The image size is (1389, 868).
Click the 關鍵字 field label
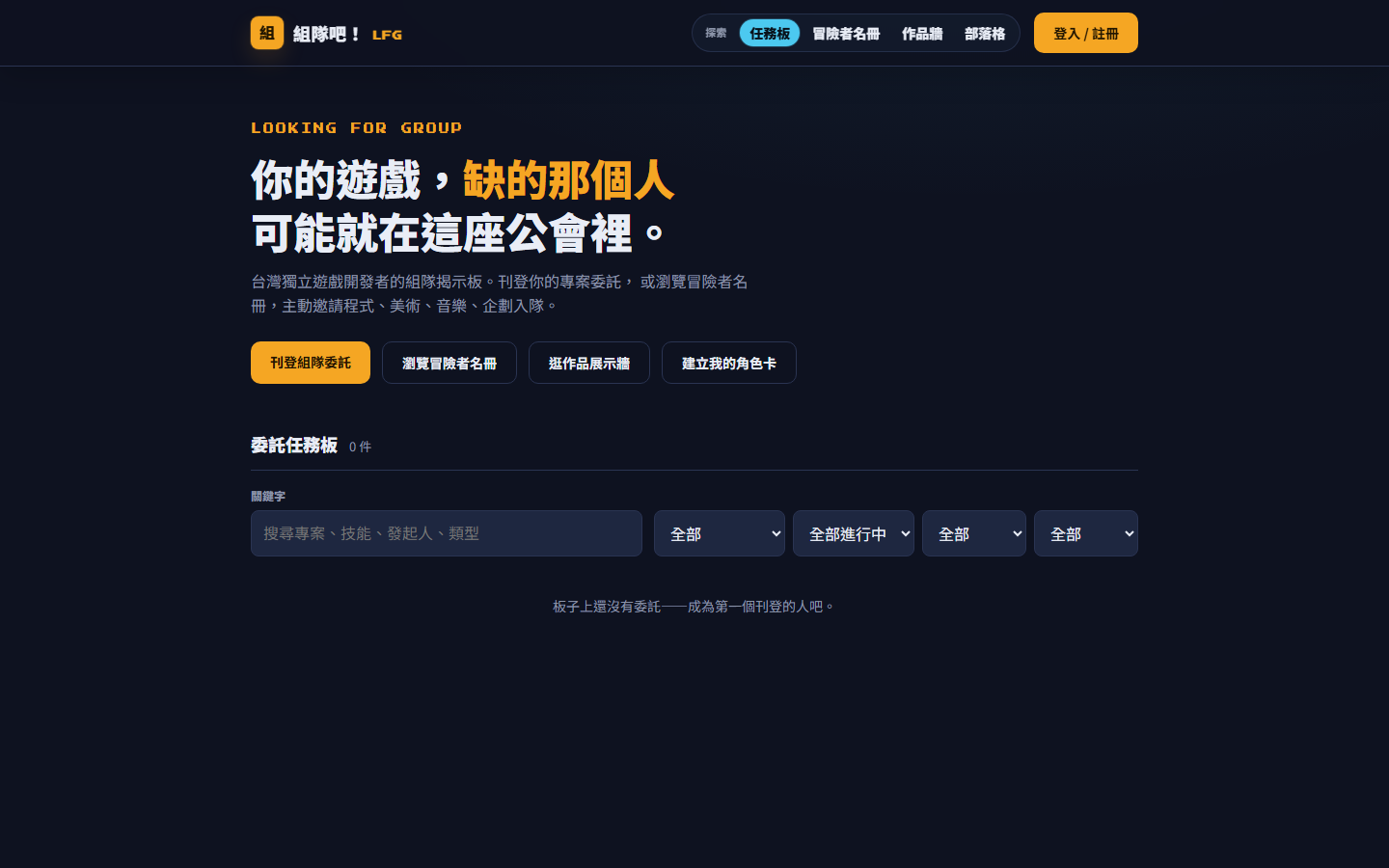click(x=268, y=496)
